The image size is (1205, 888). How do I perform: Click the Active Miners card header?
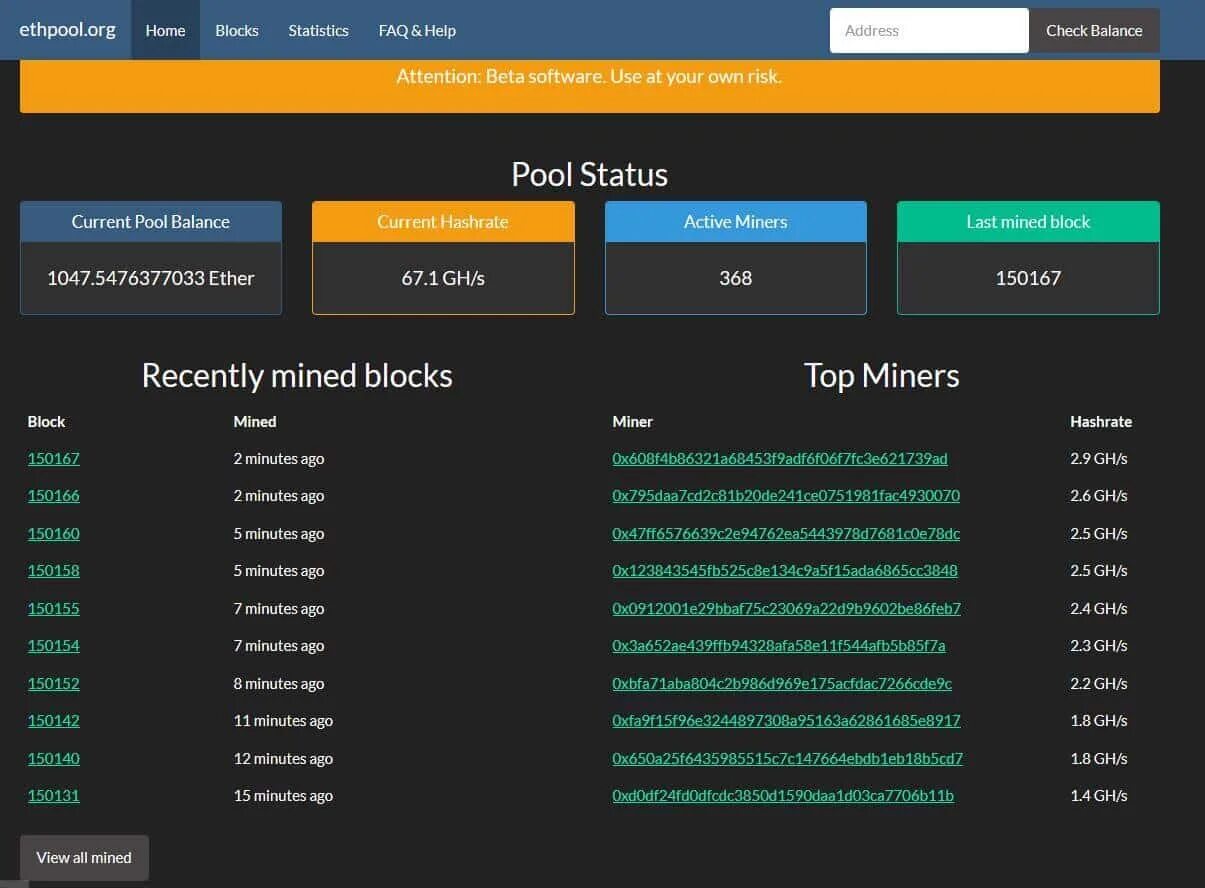736,222
